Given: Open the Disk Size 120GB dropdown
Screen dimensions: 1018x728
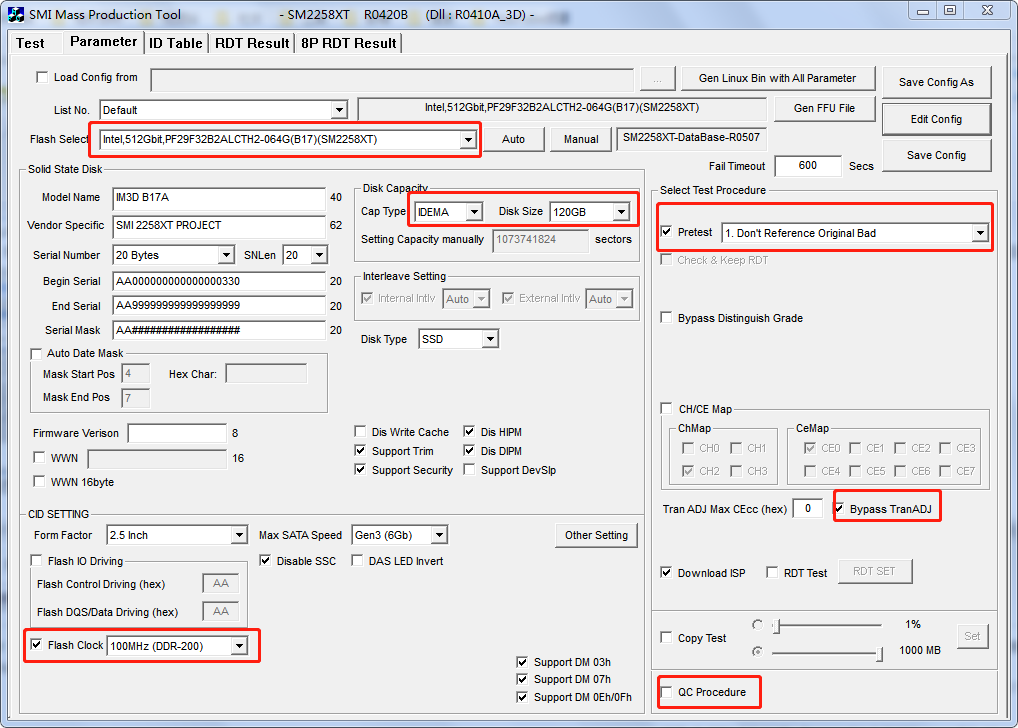Looking at the screenshot, I should coord(621,212).
